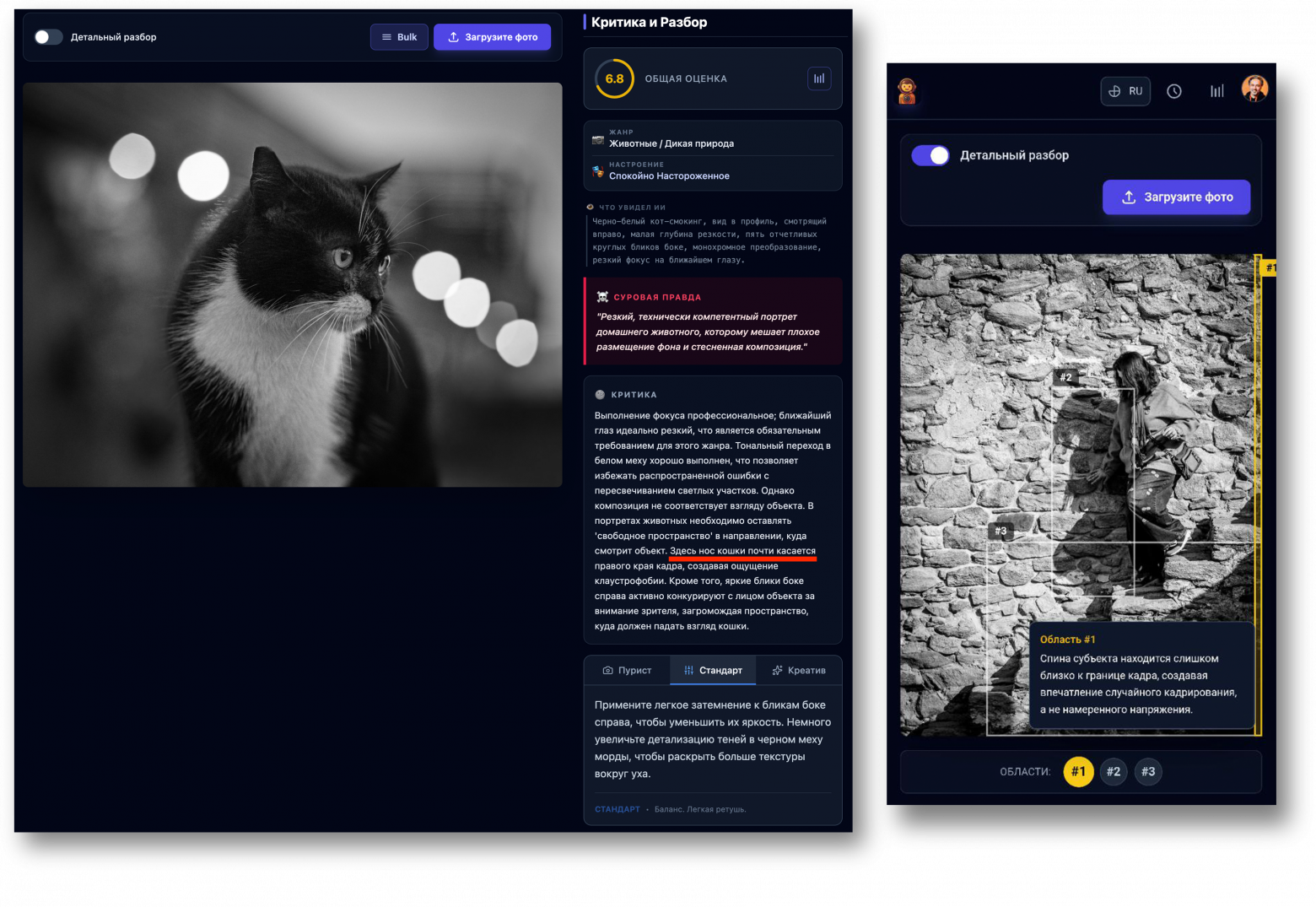Screen dimensions: 1316x907
Task: Click the eye icon by 'Что увидел ИИ'
Action: point(591,207)
